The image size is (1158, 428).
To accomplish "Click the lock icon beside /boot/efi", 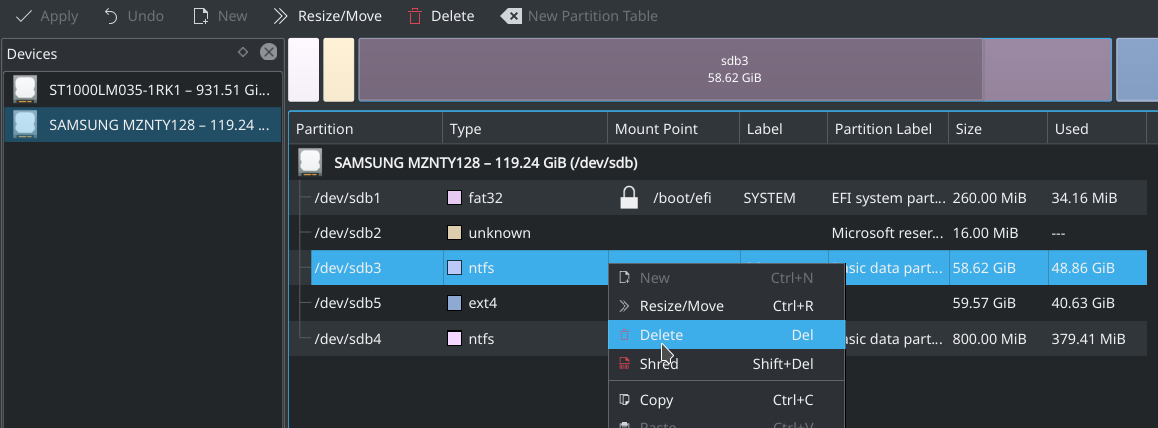I will 628,198.
